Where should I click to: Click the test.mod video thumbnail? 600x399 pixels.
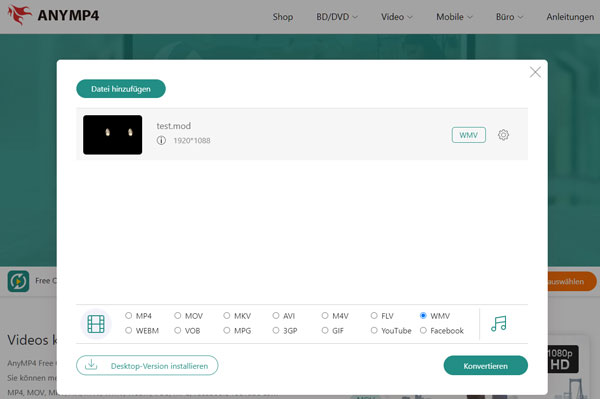[112, 135]
